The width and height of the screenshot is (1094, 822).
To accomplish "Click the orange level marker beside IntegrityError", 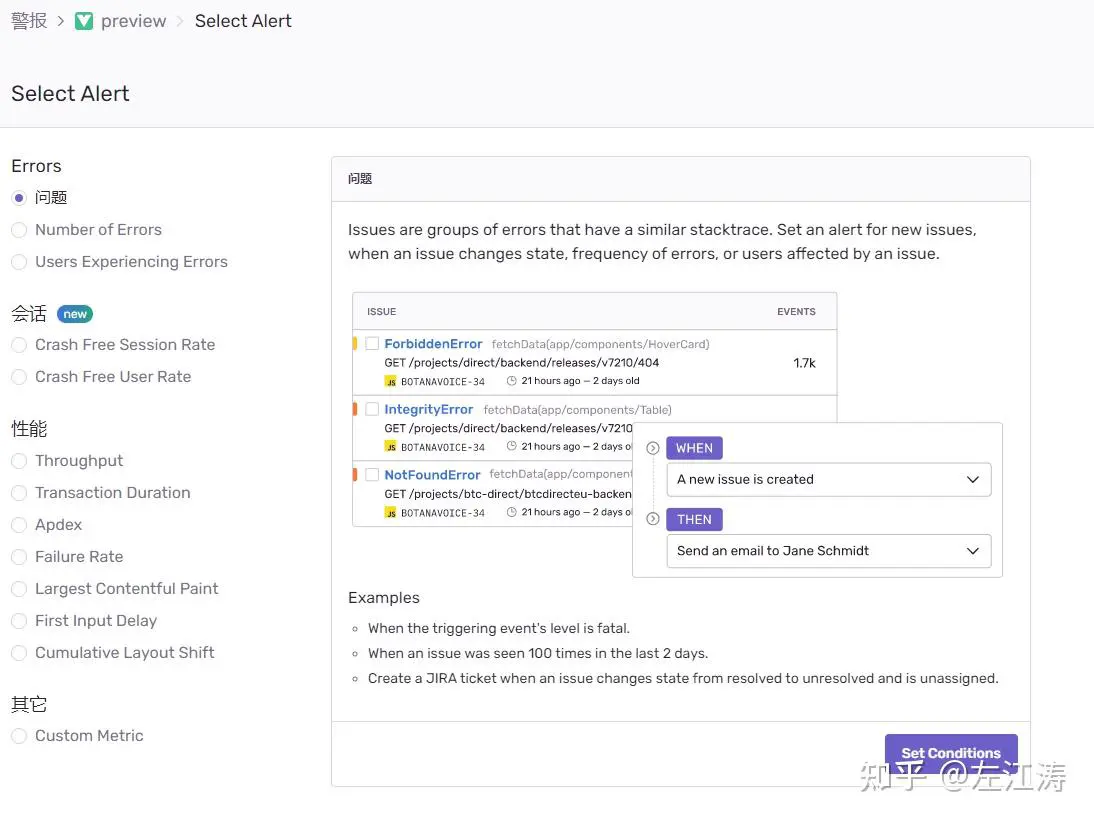I will point(355,409).
